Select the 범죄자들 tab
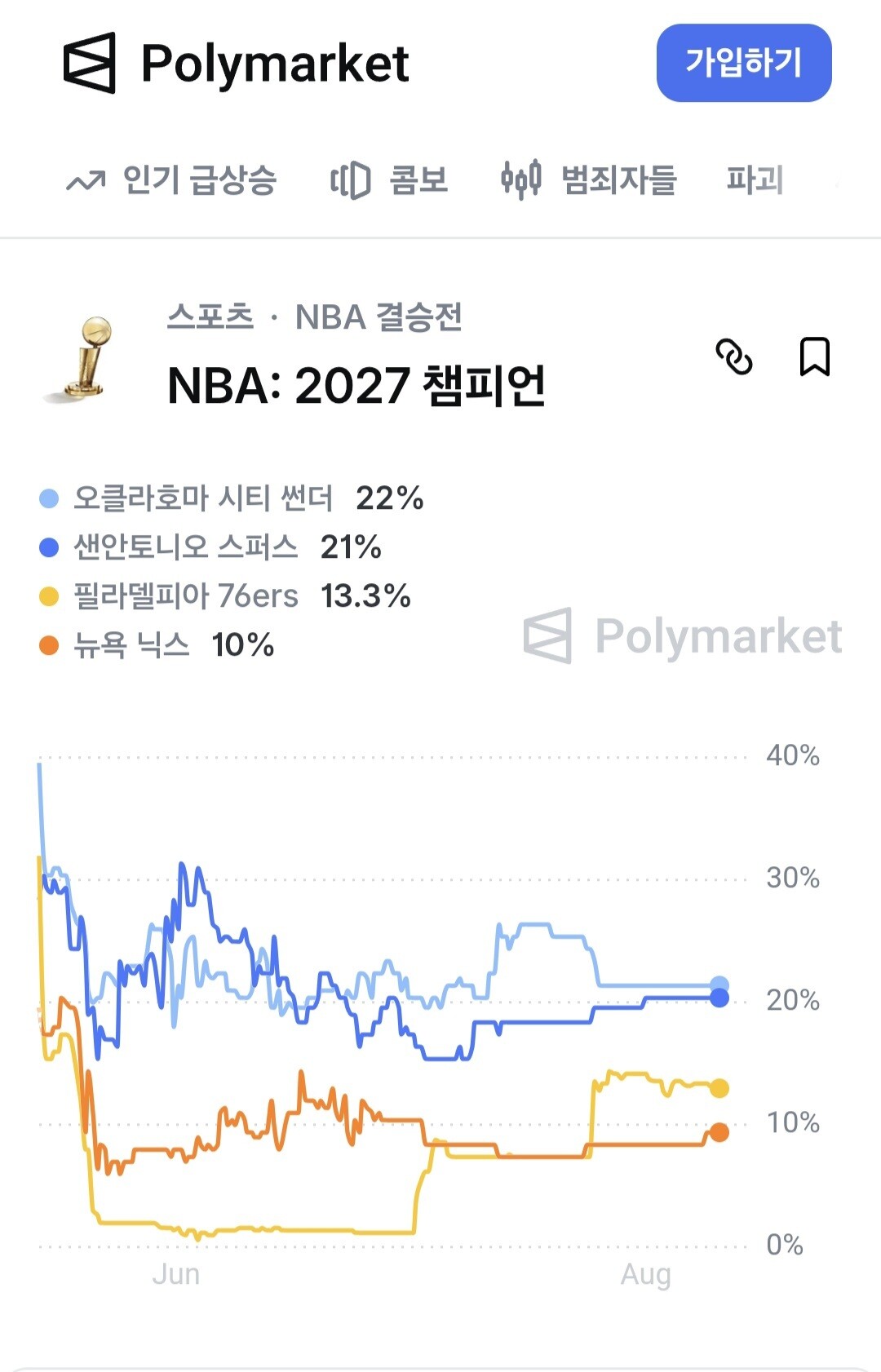The height and width of the screenshot is (1372, 881). [x=619, y=180]
